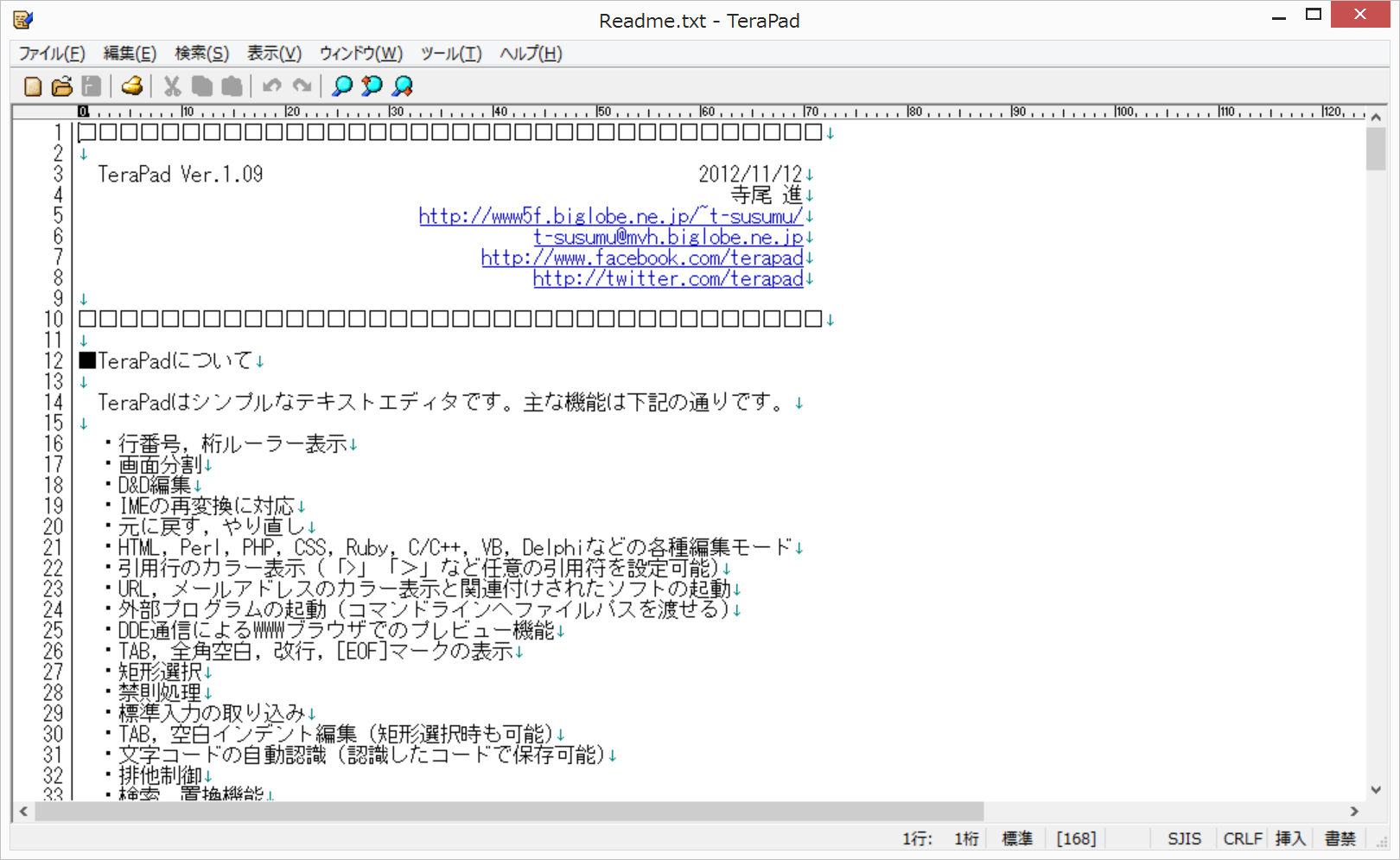Click the 書禁 status bar entry
This screenshot has width=1400, height=860.
pos(1340,838)
